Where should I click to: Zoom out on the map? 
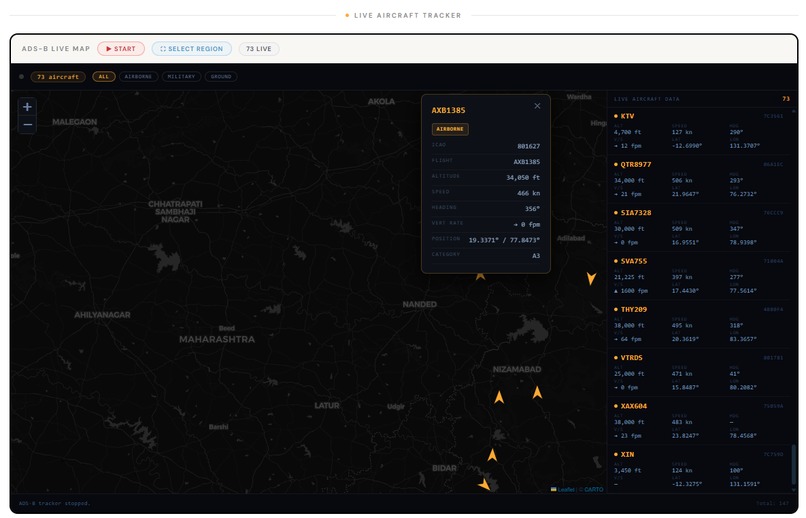tap(27, 124)
